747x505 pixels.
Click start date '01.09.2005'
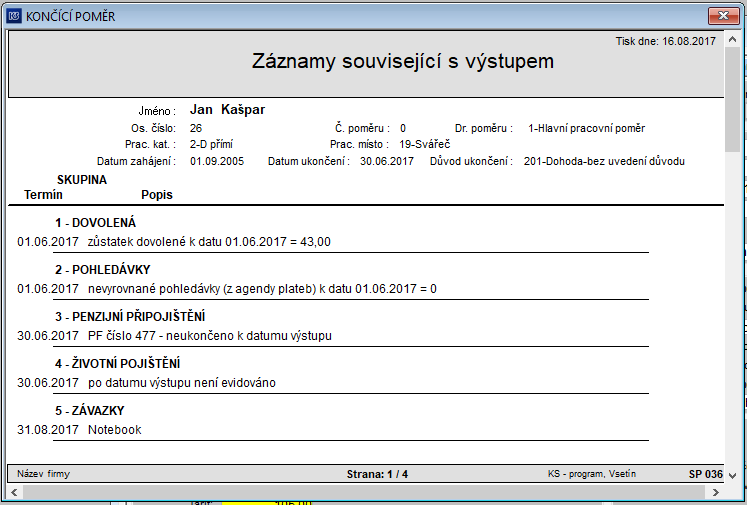pyautogui.click(x=217, y=161)
